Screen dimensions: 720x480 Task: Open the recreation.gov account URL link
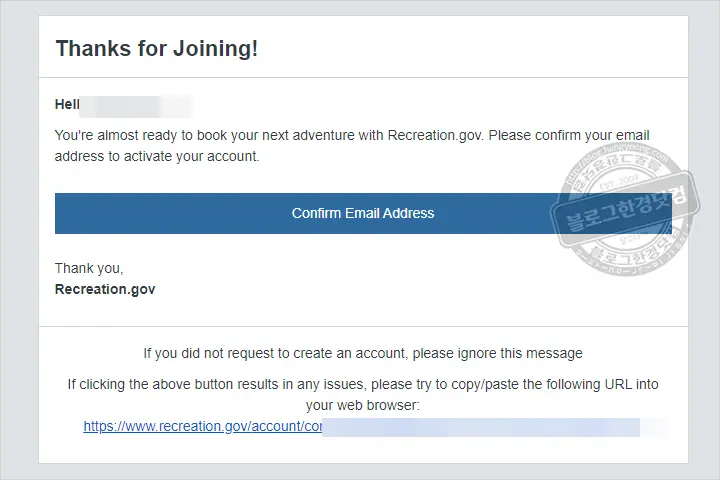pos(202,426)
